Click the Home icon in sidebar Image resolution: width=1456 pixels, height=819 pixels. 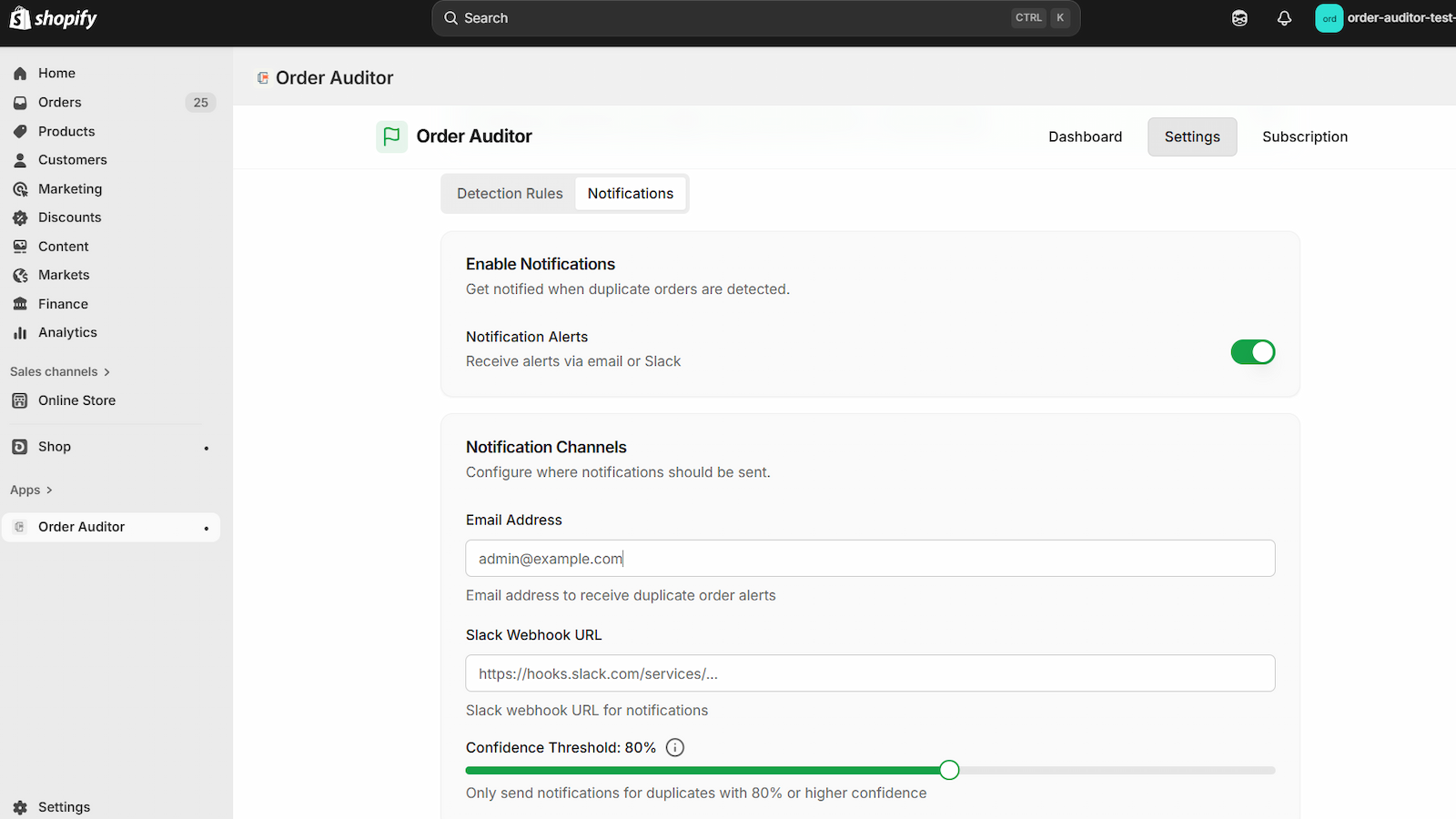(x=20, y=74)
